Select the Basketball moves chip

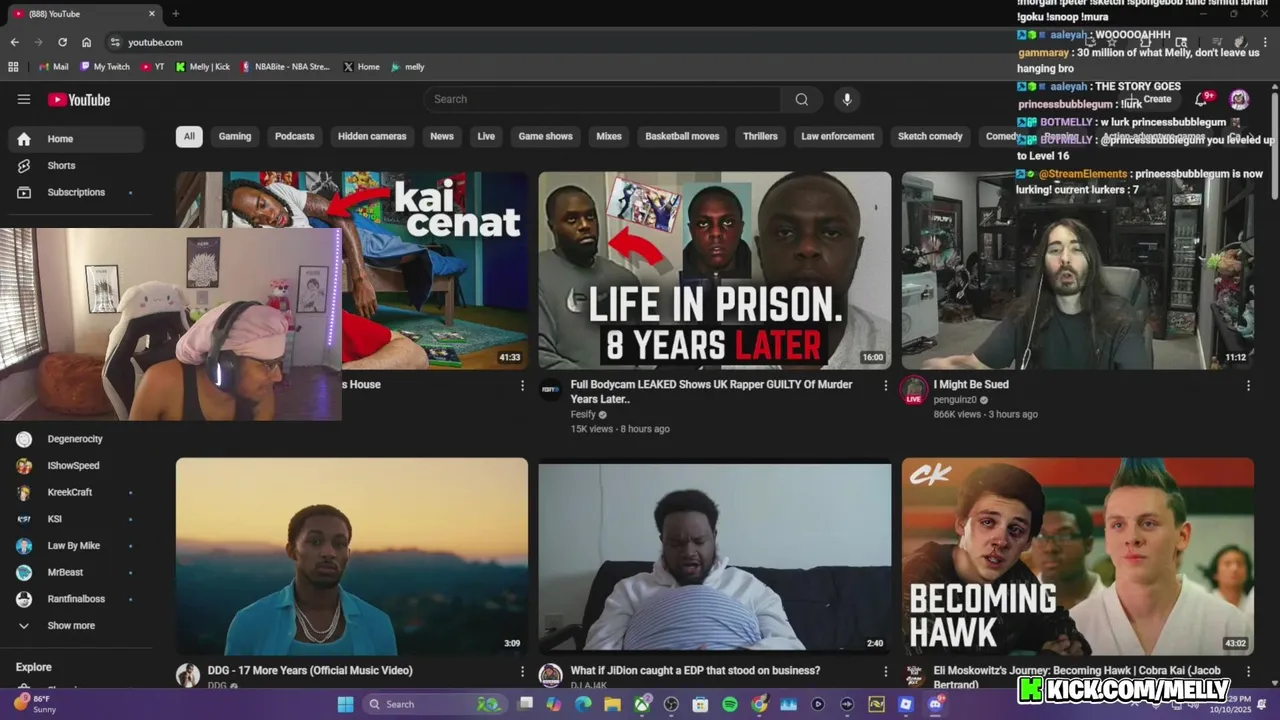(682, 136)
